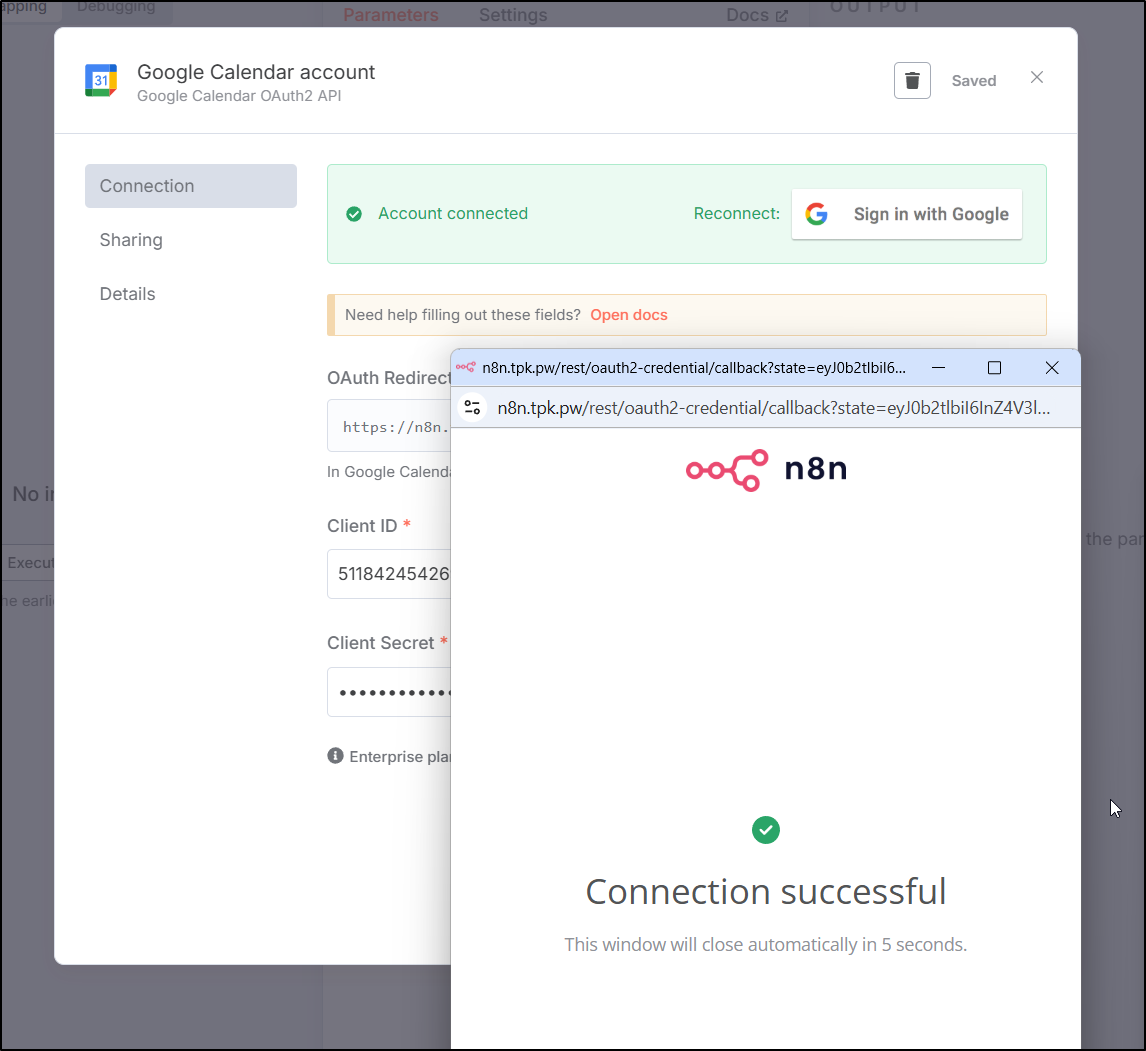Image resolution: width=1146 pixels, height=1051 pixels.
Task: Click the 'Google Calendar OAuth2 API' subtitle
Action: click(239, 96)
